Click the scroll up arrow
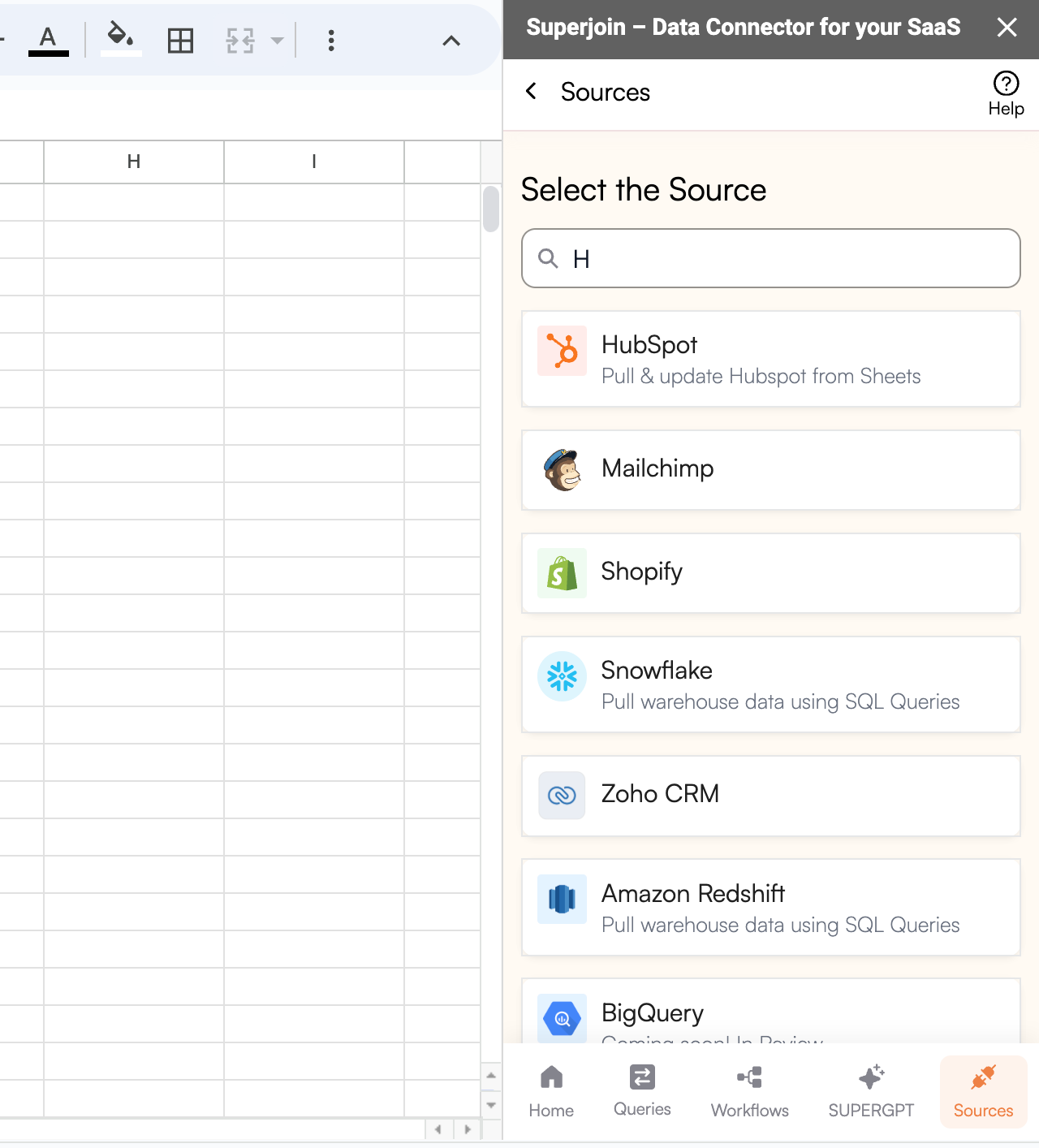The width and height of the screenshot is (1039, 1148). pos(490,1075)
